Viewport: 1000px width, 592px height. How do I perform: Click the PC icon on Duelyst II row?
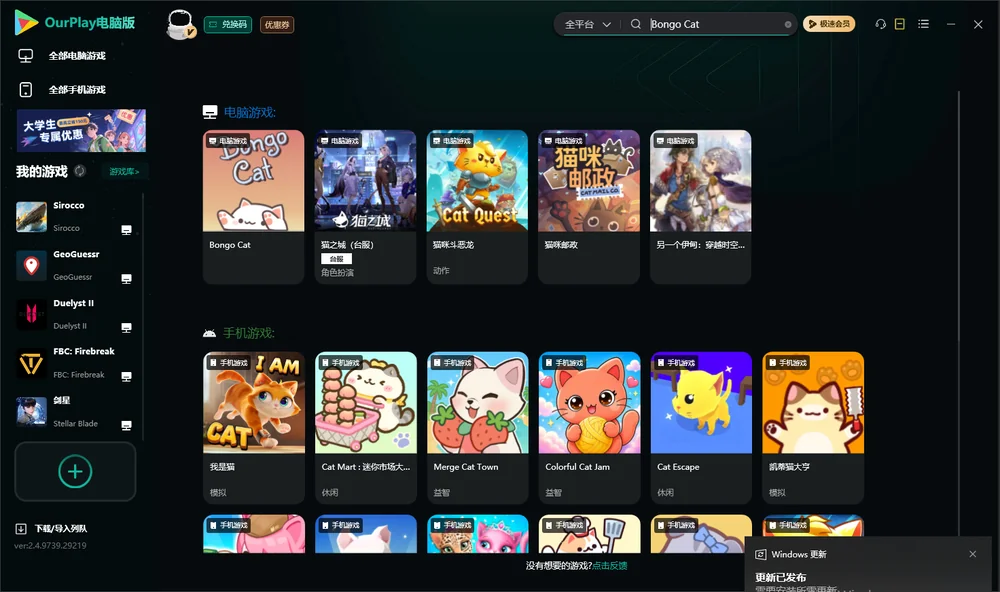click(x=126, y=327)
